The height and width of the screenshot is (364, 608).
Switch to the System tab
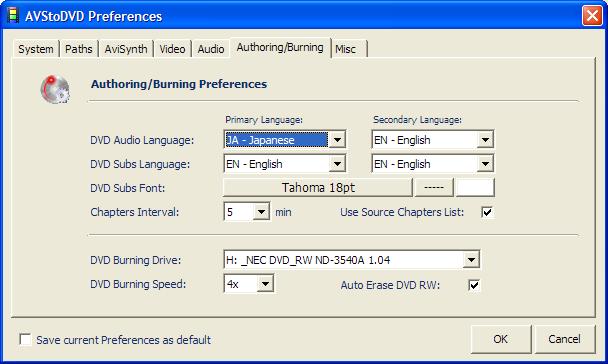[x=36, y=49]
